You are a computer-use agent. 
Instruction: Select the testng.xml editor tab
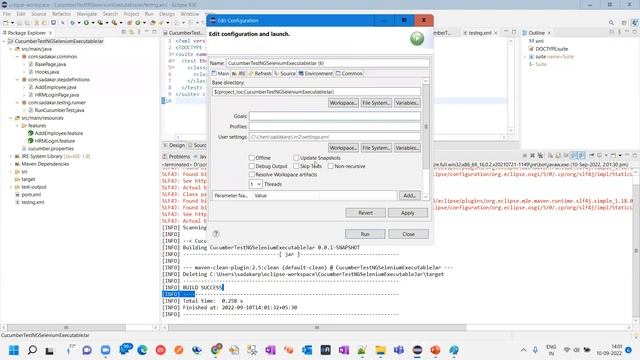point(480,33)
